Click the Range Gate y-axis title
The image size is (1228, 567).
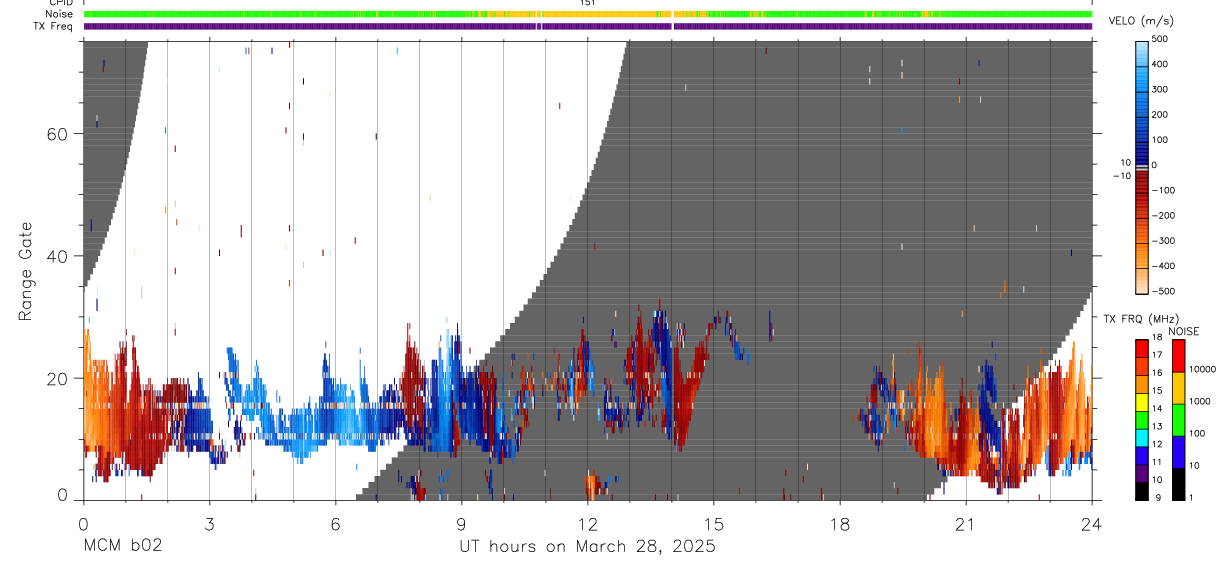24,270
